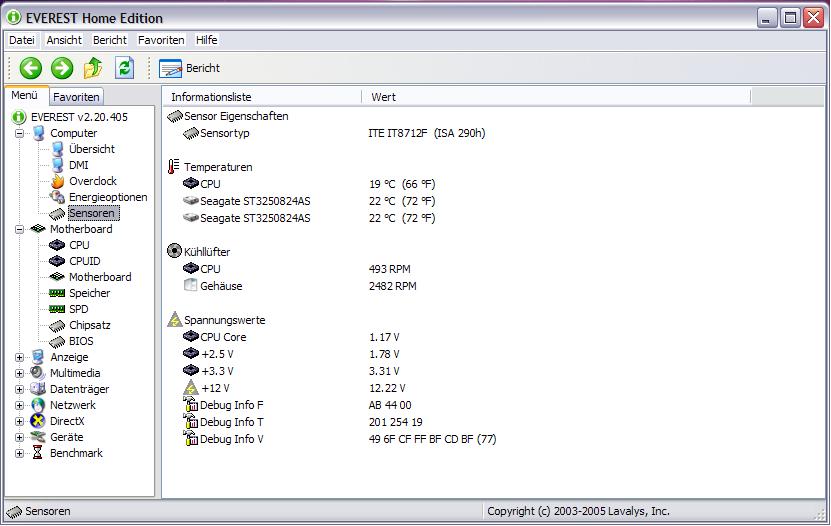Open the Datei menu

[22, 40]
